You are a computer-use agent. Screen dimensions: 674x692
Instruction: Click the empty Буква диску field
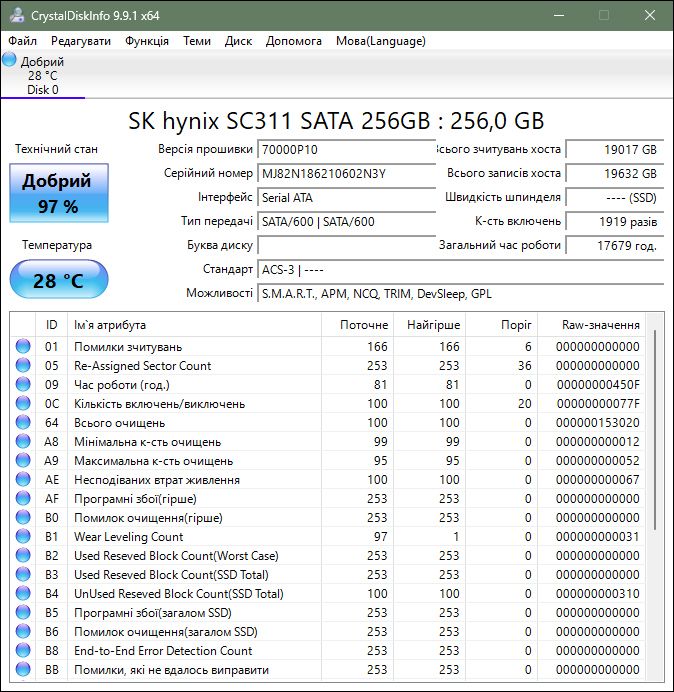pos(346,245)
